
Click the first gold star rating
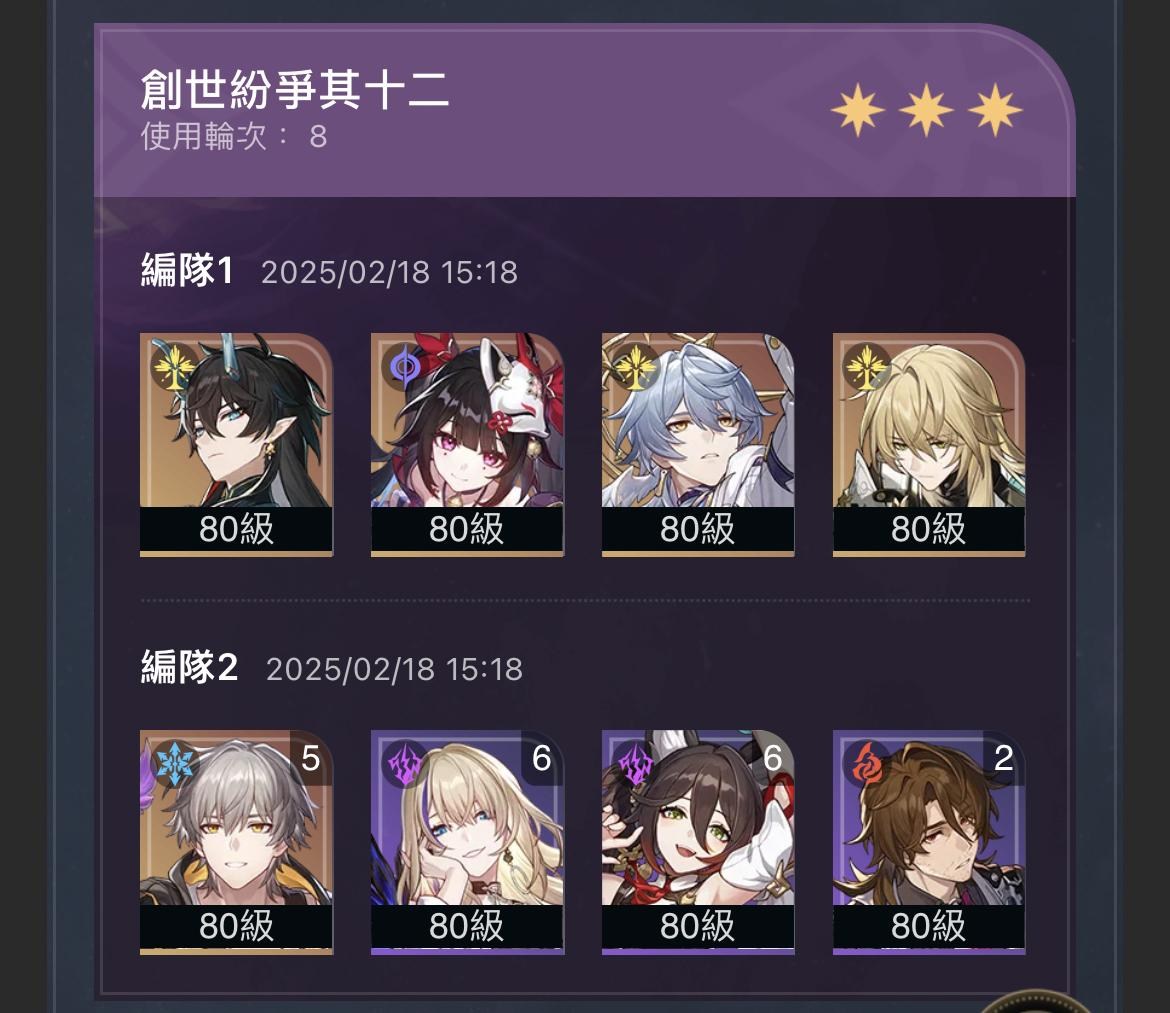tap(858, 110)
